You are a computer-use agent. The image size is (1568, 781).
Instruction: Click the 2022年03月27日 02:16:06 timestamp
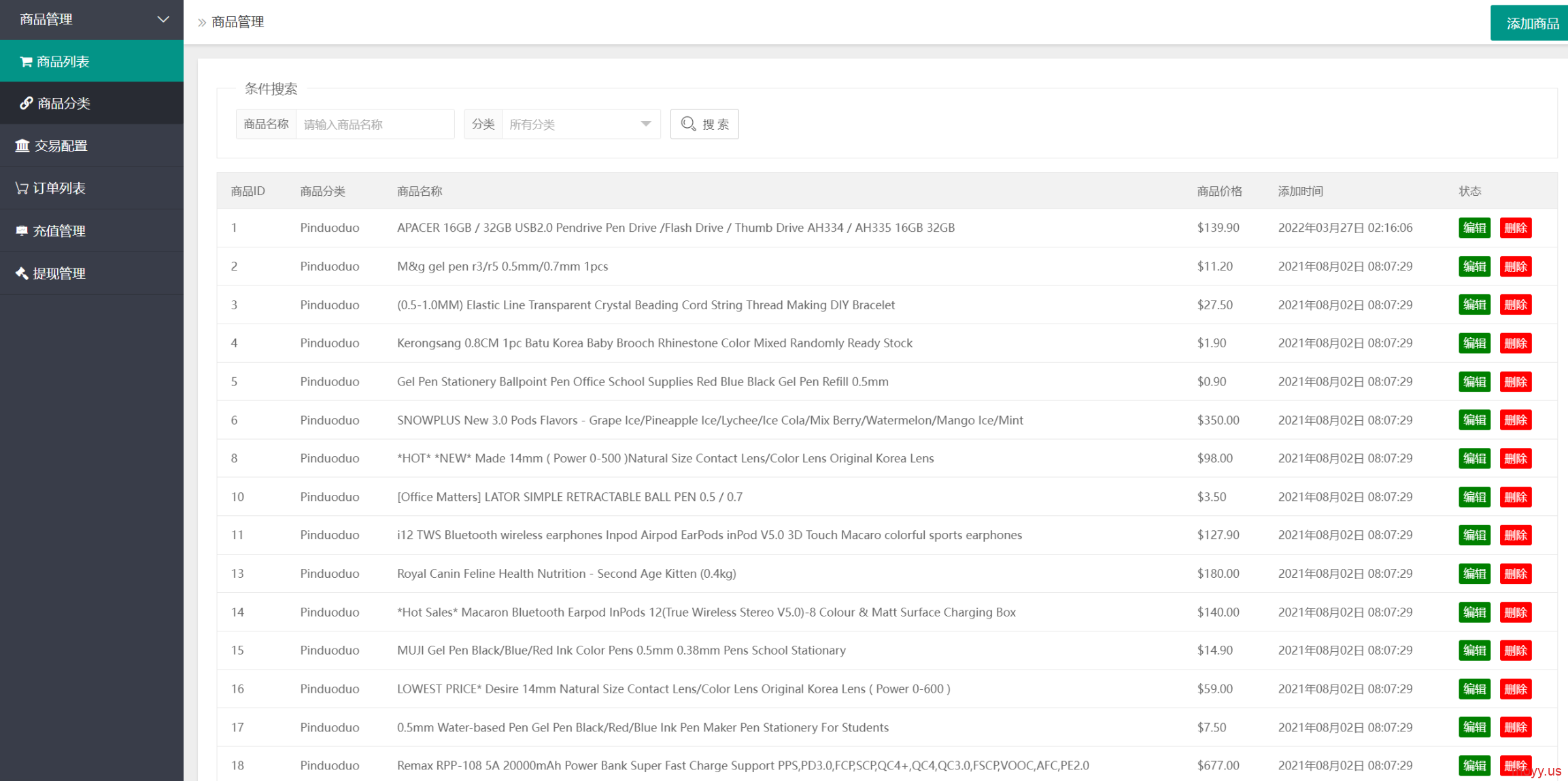point(1345,228)
